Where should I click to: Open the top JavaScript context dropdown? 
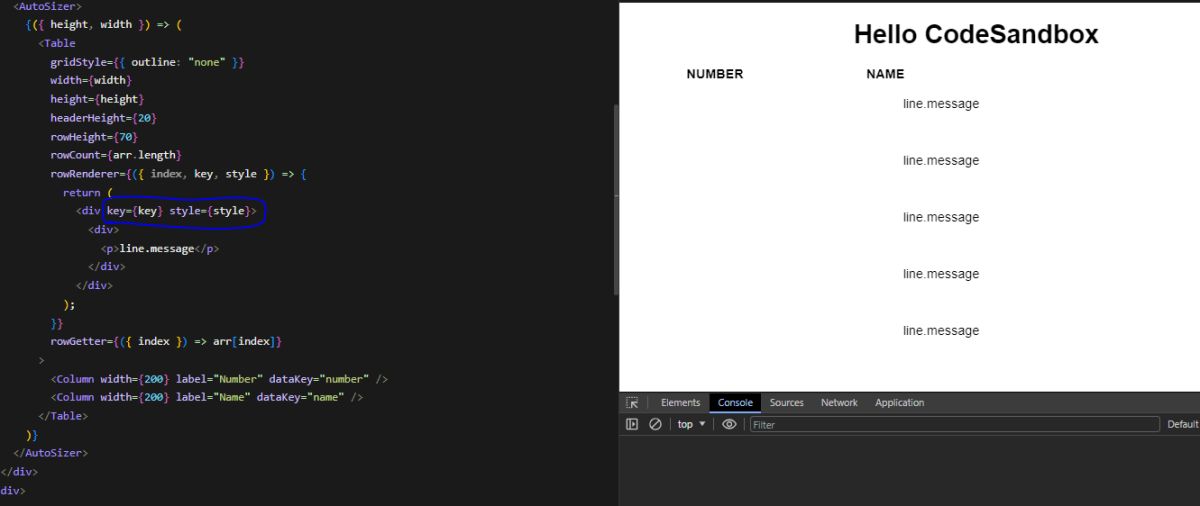[x=691, y=424]
